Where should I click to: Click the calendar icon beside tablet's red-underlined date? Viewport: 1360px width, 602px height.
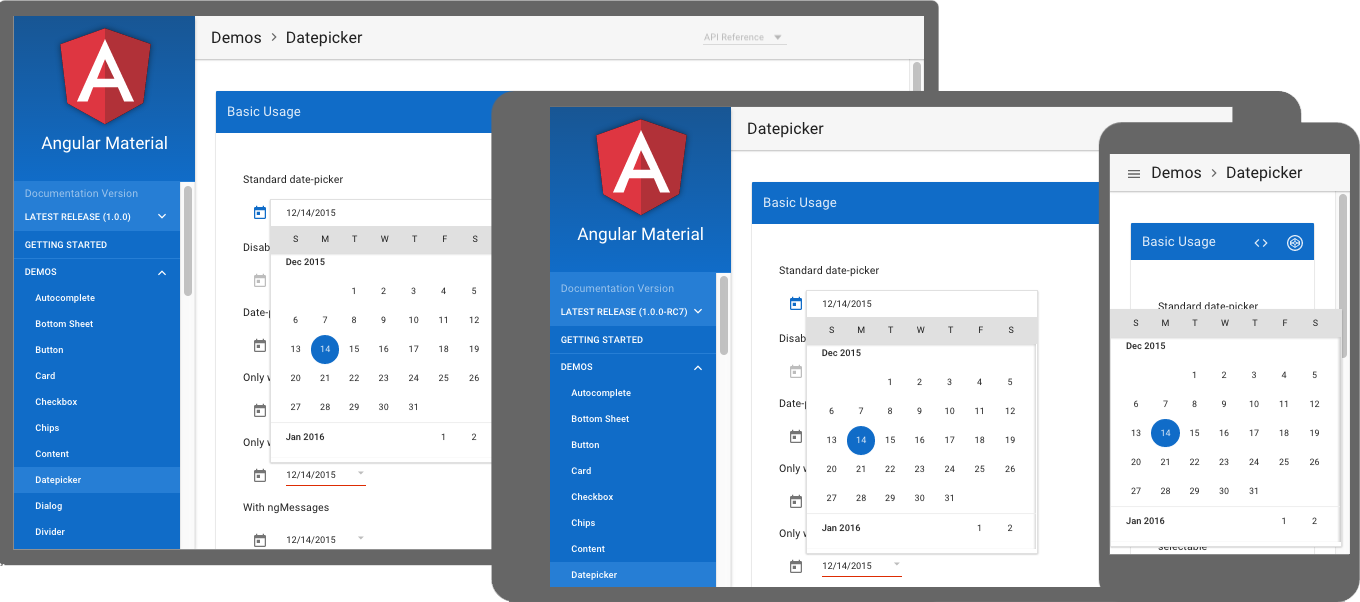(x=796, y=566)
